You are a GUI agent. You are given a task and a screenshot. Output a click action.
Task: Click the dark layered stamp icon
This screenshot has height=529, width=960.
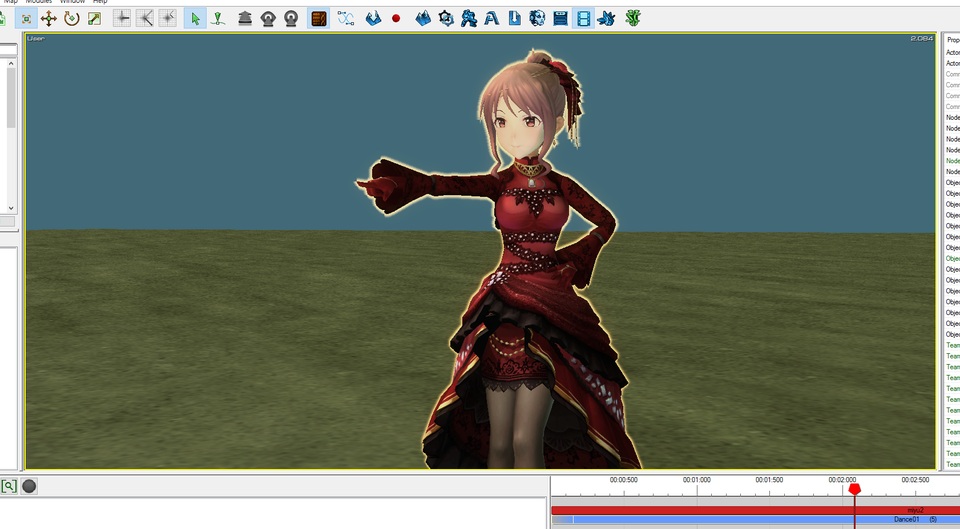pos(245,18)
